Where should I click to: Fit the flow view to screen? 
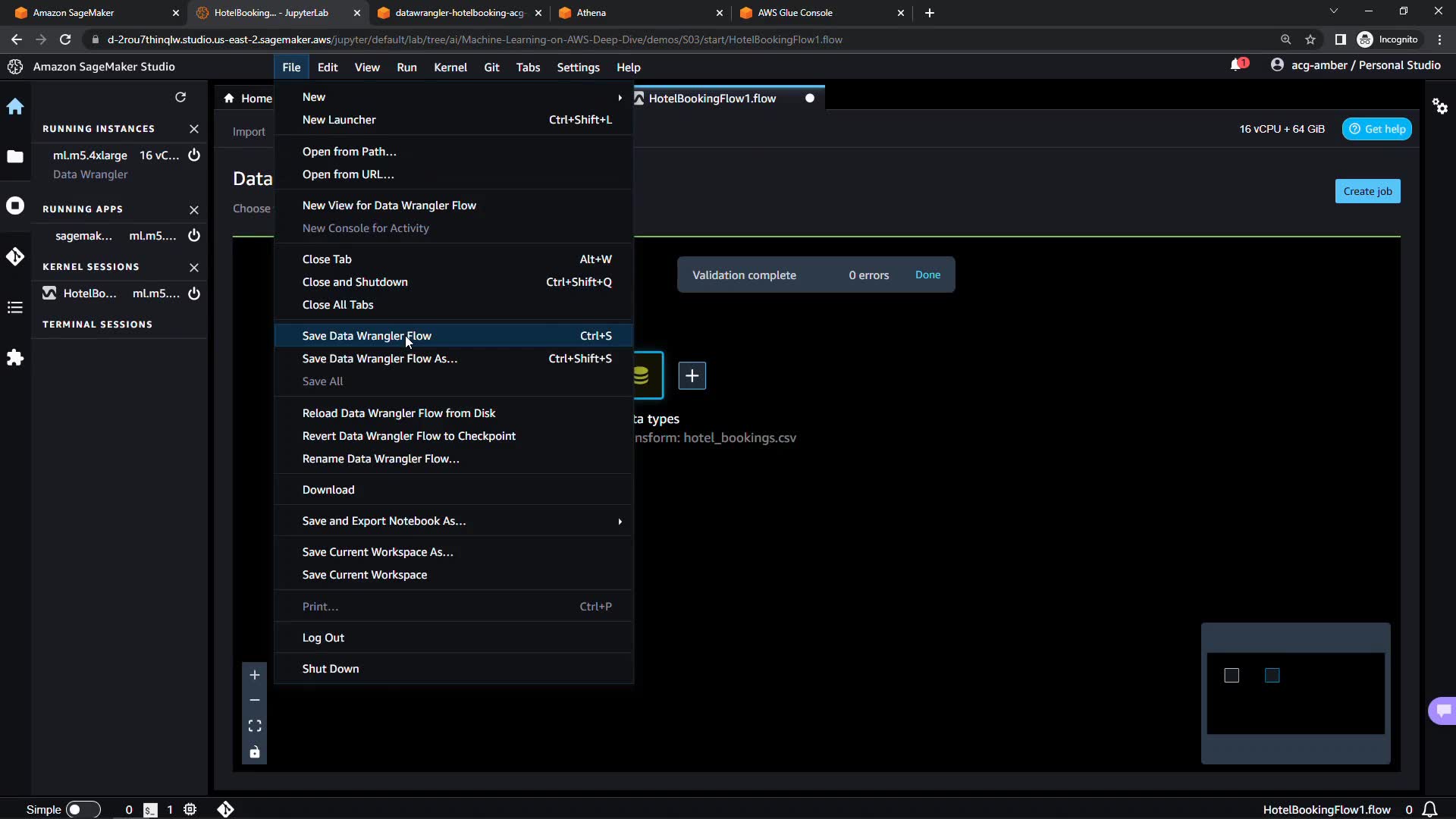pyautogui.click(x=255, y=726)
